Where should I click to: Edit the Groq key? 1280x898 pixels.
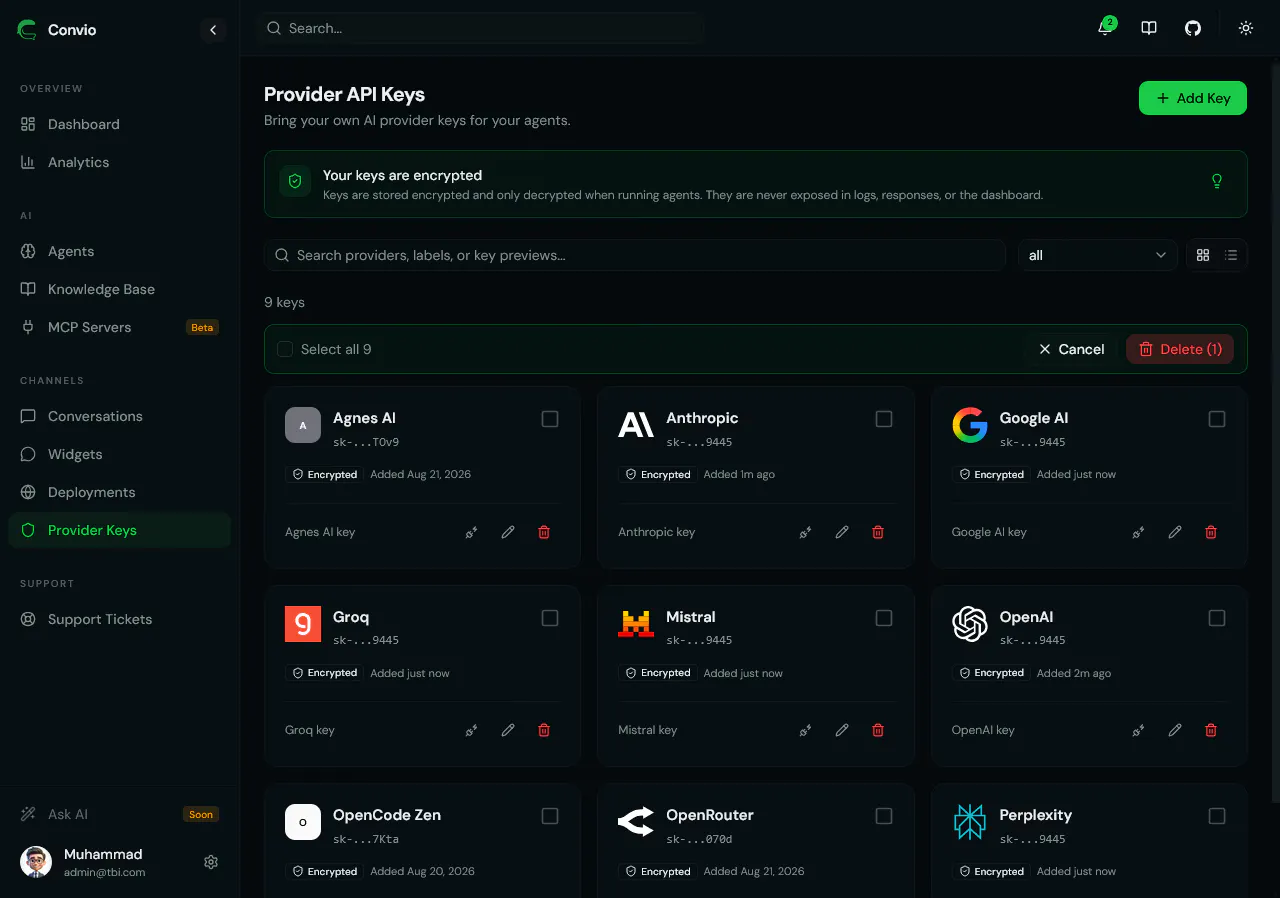508,730
